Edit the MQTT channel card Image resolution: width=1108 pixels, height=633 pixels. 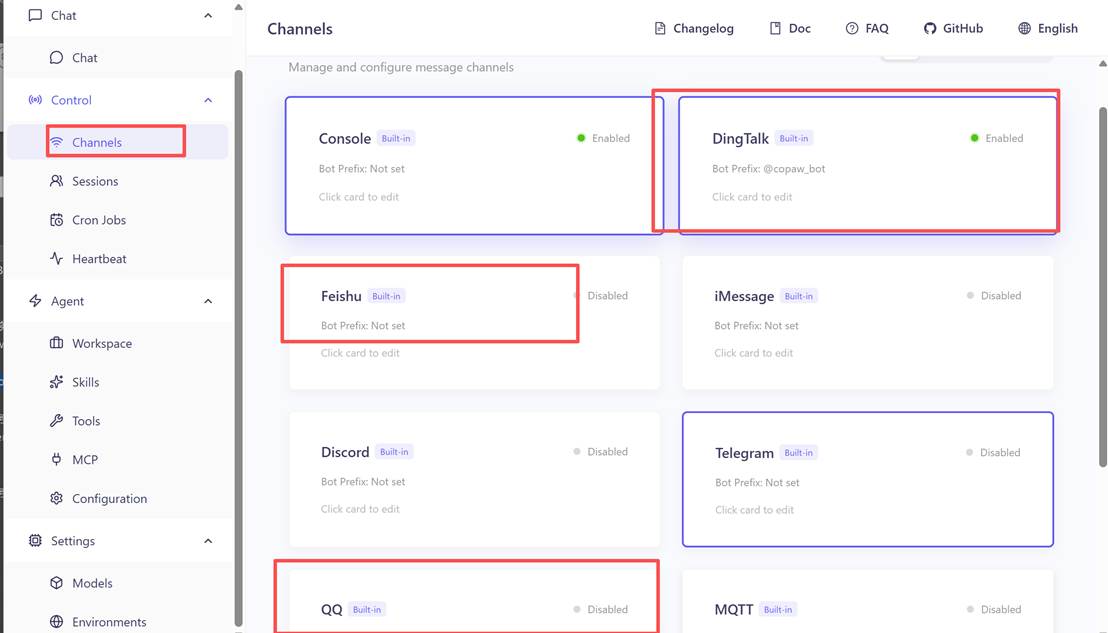click(868, 601)
